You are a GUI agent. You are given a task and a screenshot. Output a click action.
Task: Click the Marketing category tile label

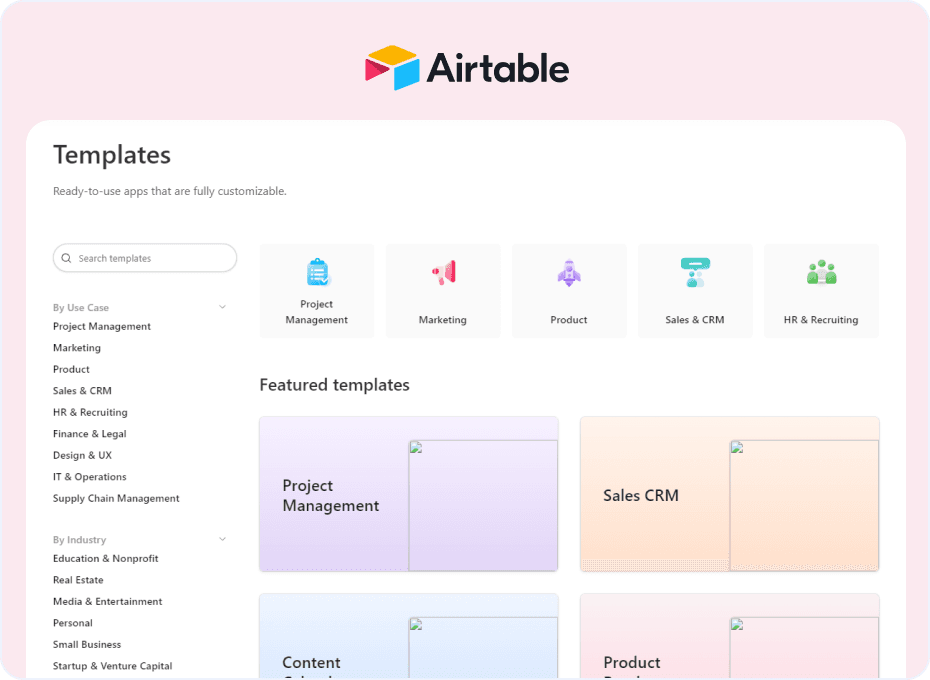(x=442, y=320)
